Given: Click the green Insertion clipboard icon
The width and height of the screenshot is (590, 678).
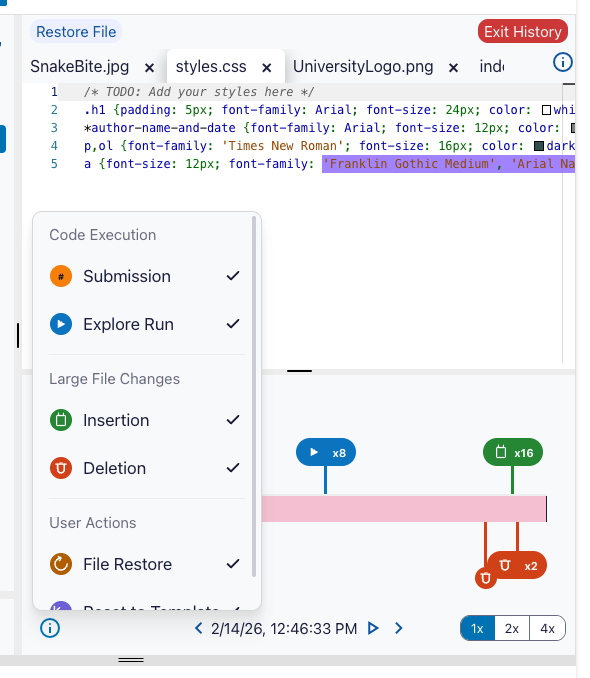Looking at the screenshot, I should [x=61, y=420].
